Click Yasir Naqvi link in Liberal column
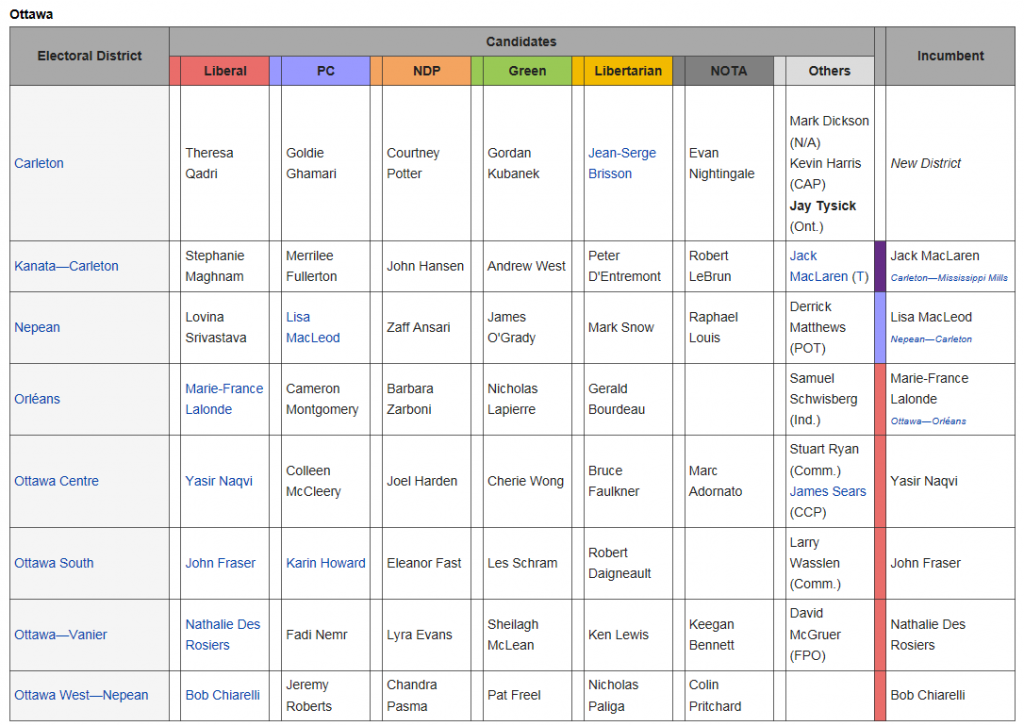 click(x=219, y=481)
